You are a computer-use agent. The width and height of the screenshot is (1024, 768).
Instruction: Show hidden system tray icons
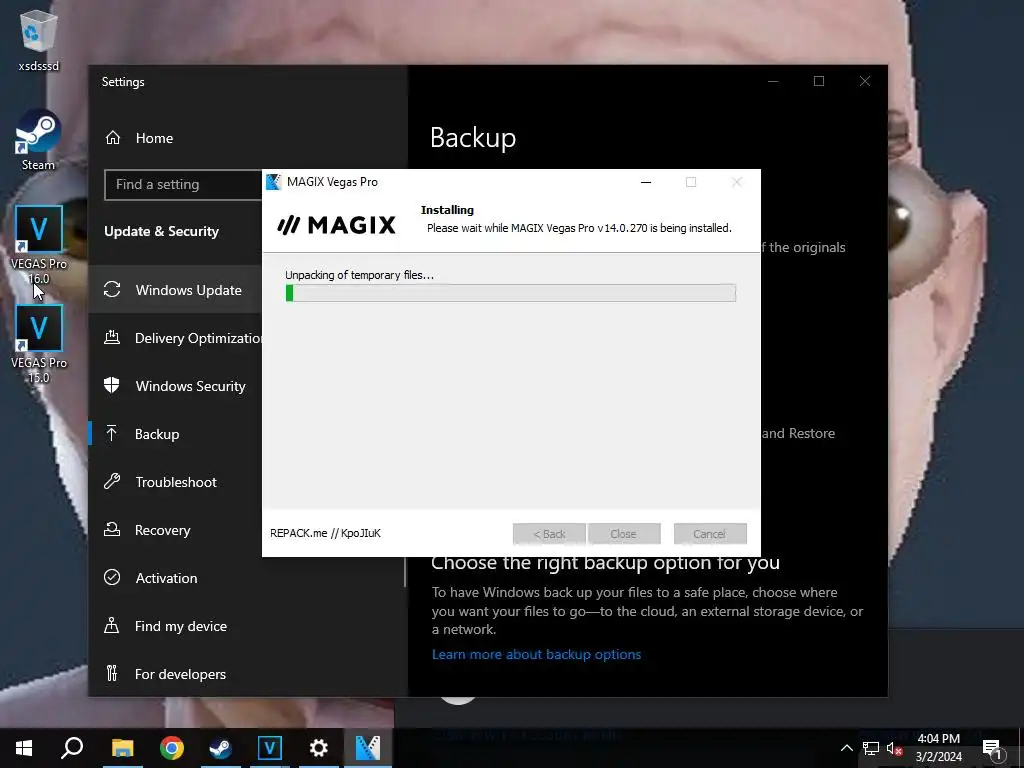click(846, 748)
